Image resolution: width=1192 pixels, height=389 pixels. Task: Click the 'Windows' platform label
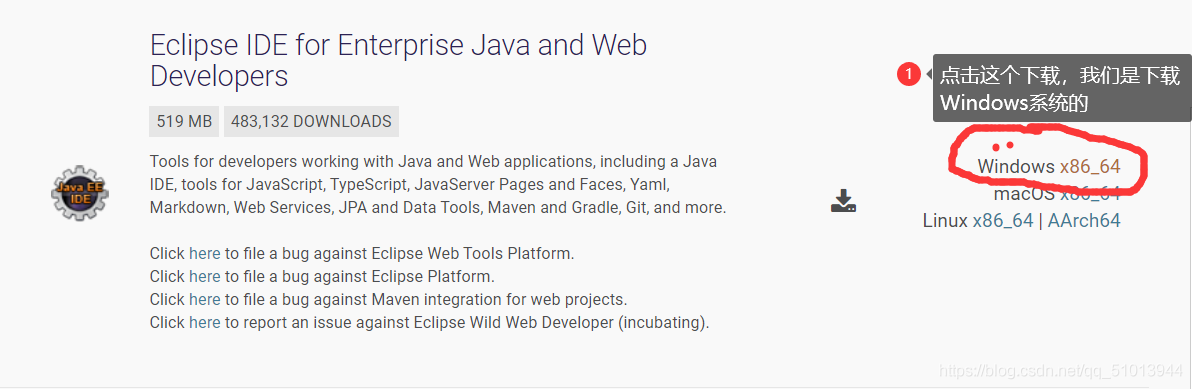[1016, 166]
